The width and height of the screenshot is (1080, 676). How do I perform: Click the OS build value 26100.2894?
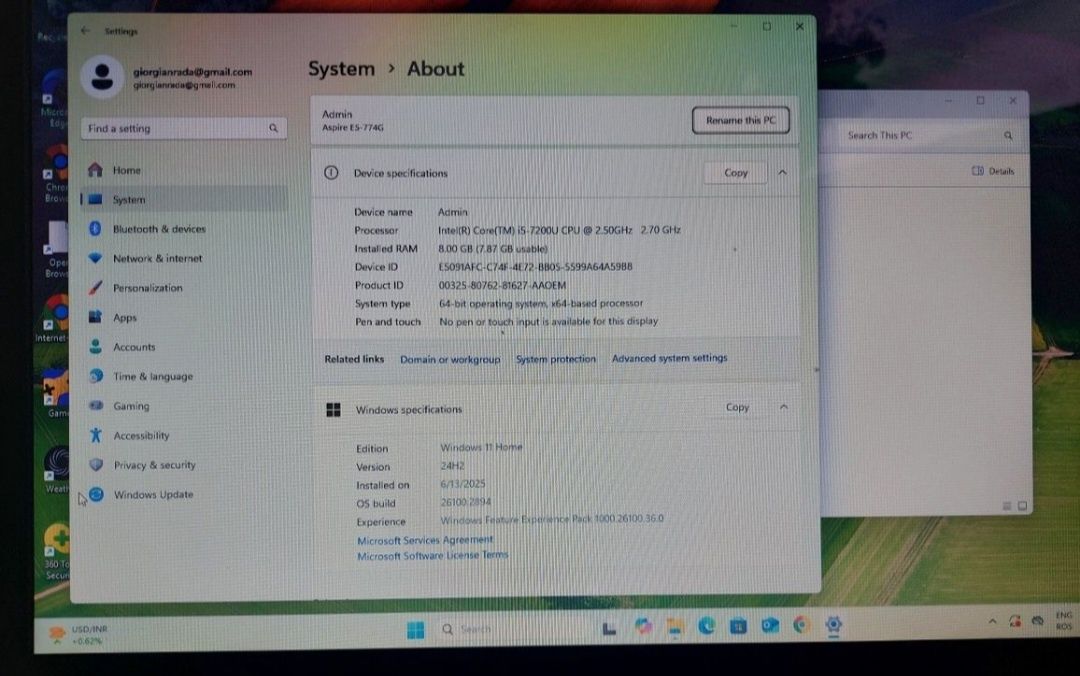point(466,502)
